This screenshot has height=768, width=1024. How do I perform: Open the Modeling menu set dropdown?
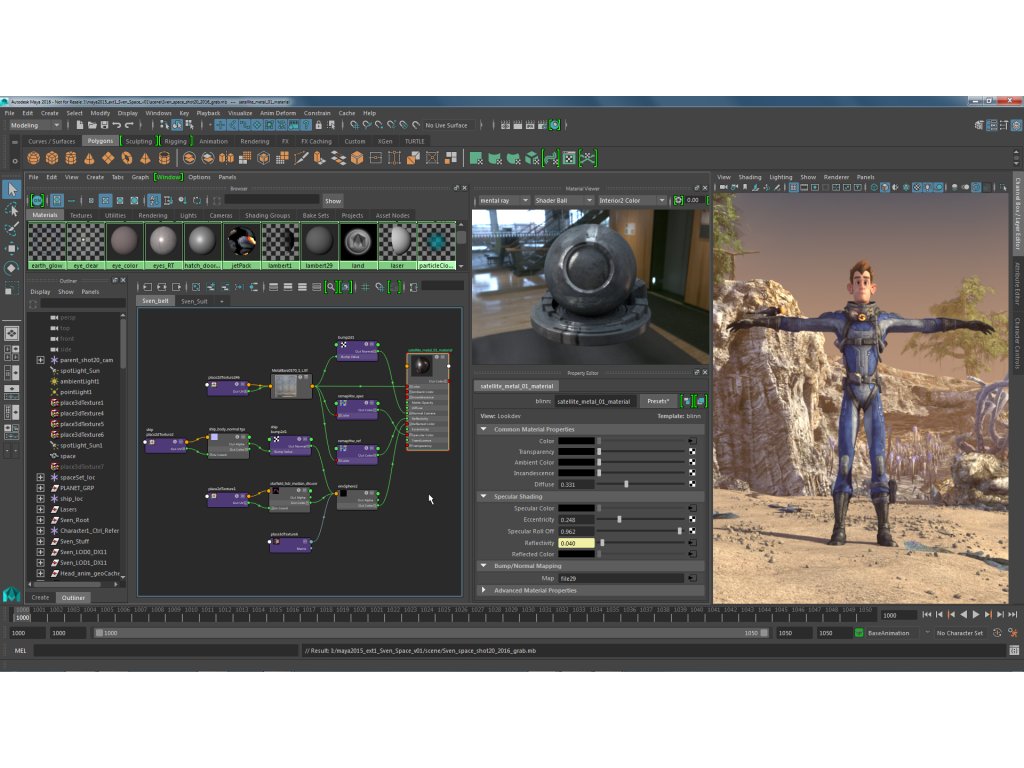coord(36,125)
